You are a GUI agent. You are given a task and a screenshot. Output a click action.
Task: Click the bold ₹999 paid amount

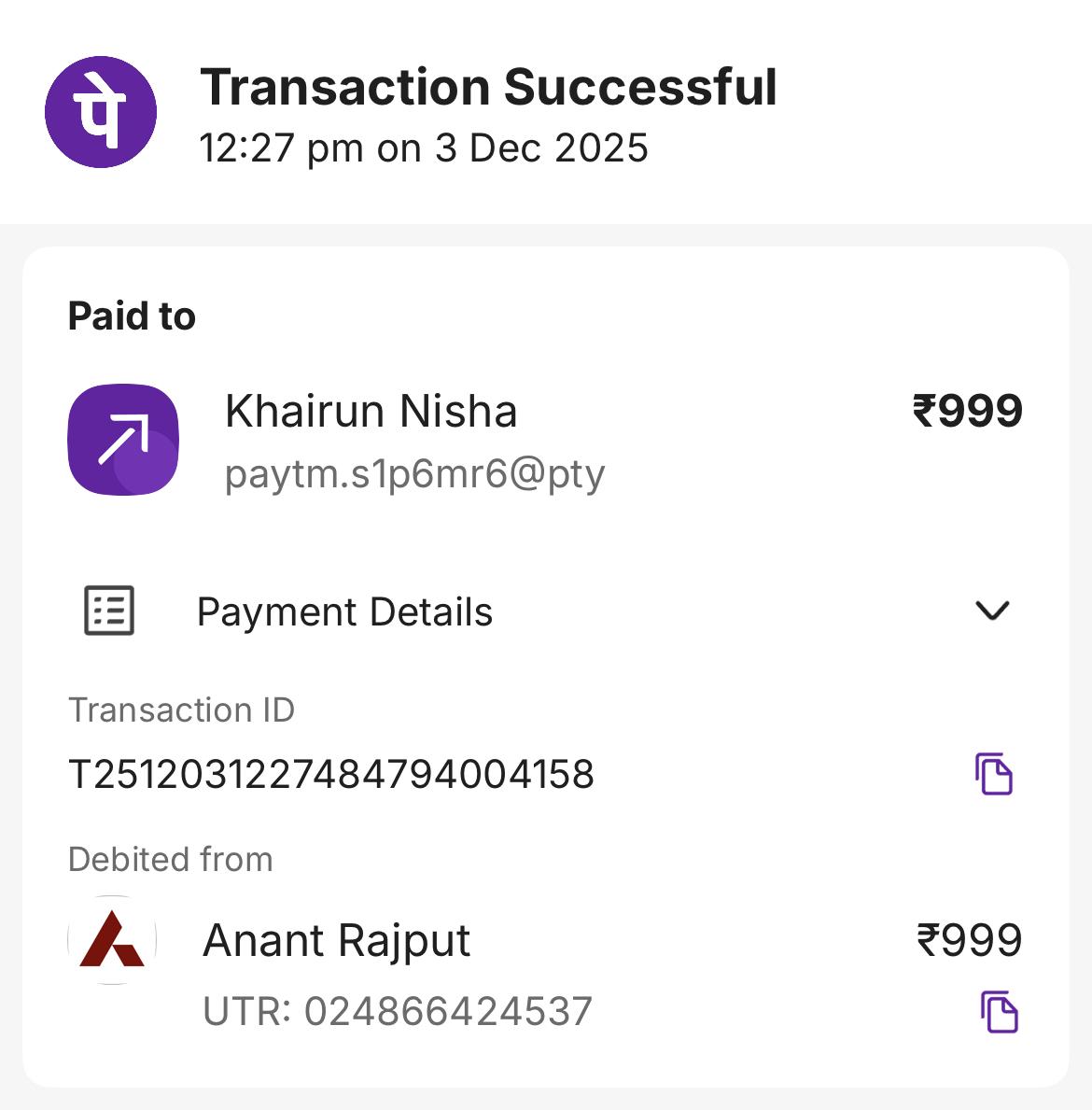pyautogui.click(x=967, y=412)
